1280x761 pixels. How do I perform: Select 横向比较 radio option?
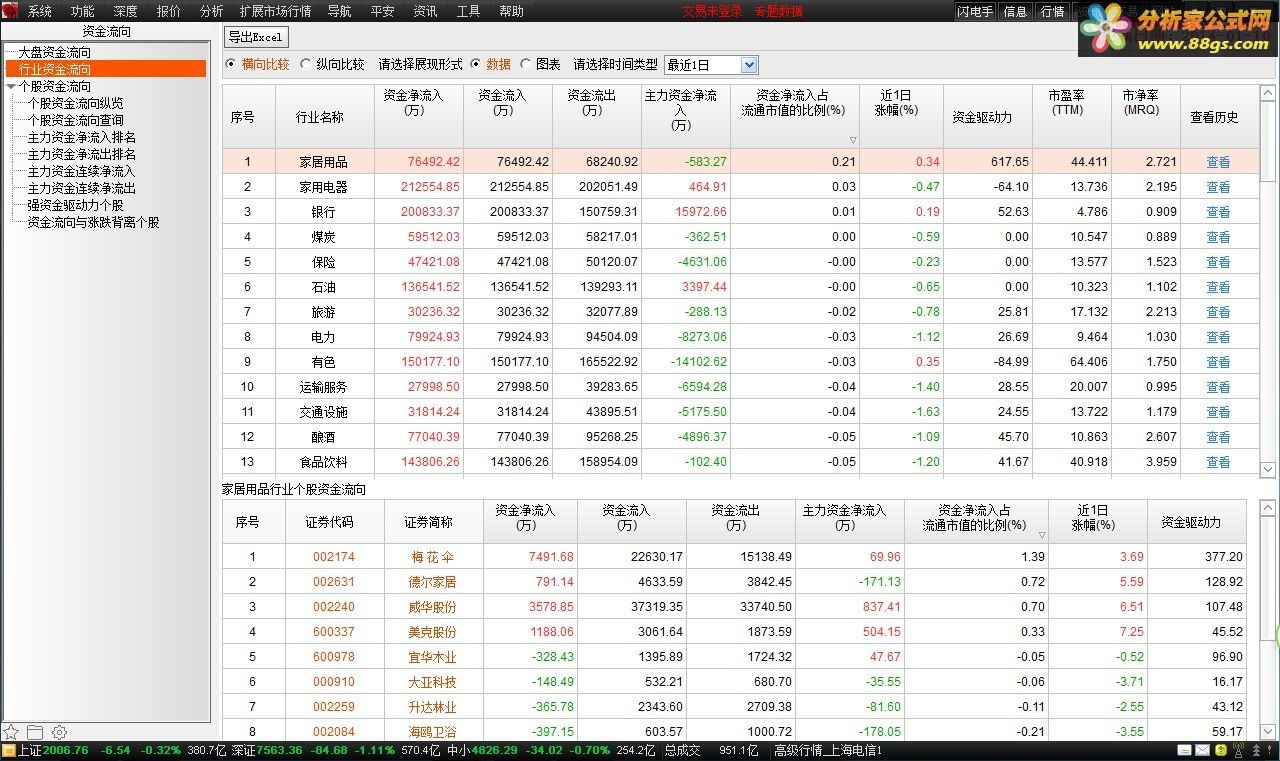(231, 64)
